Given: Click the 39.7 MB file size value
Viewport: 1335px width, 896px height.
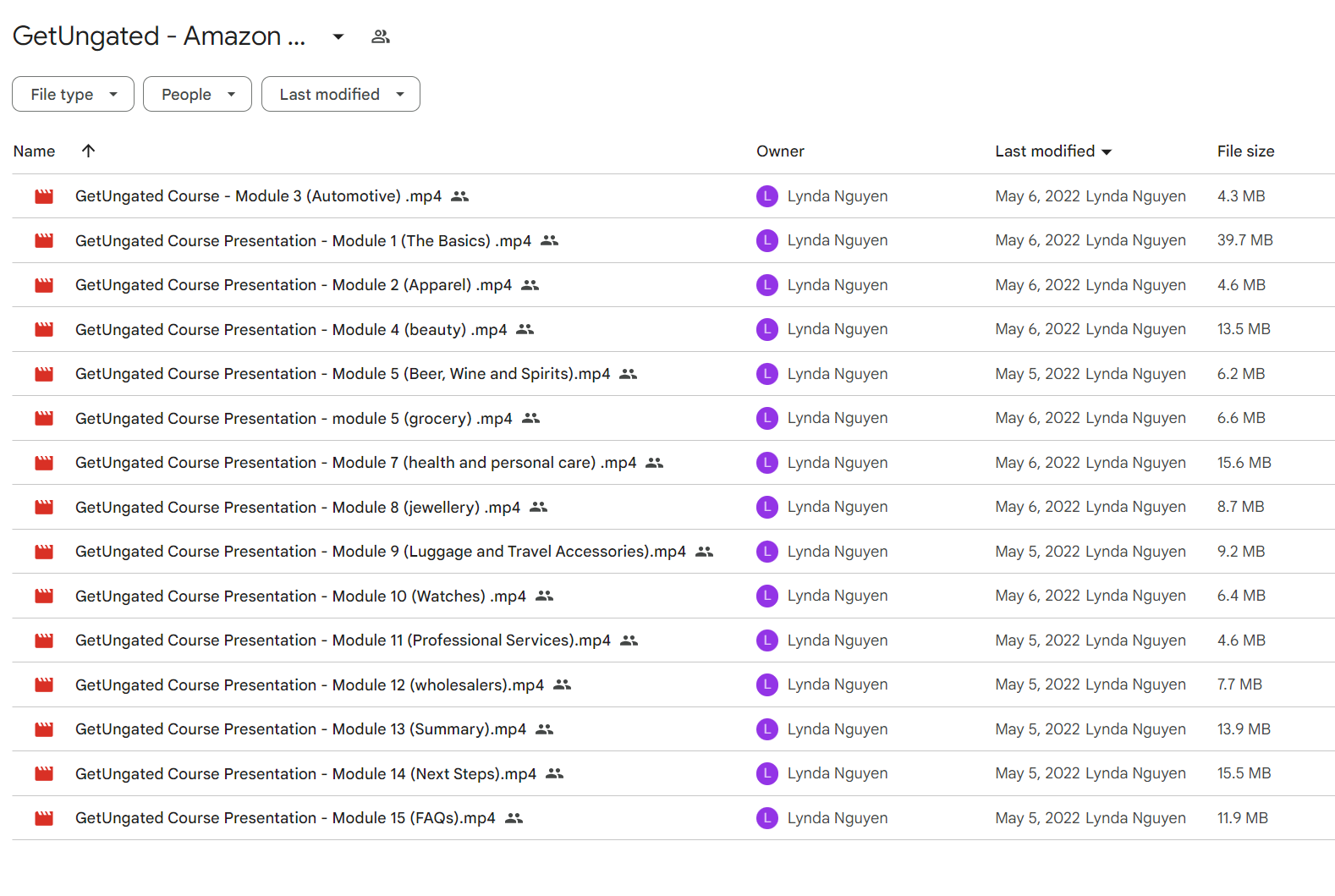Looking at the screenshot, I should [1244, 240].
